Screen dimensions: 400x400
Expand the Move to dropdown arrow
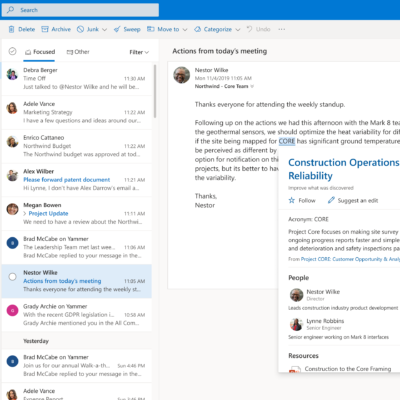tap(185, 30)
